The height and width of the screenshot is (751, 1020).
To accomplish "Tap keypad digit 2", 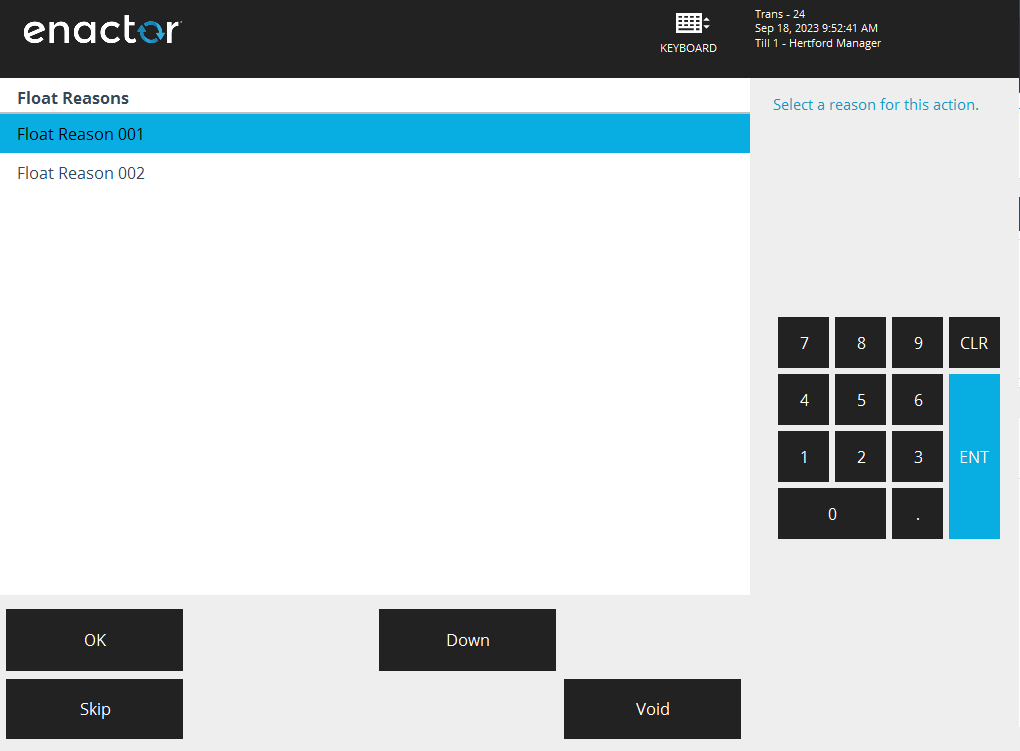I will (x=860, y=456).
